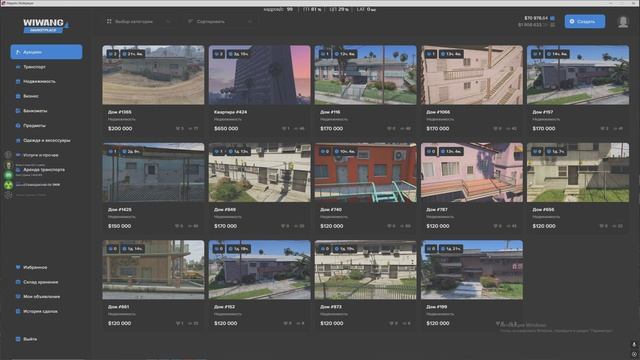Image resolution: width=640 pixels, height=360 pixels.
Task: Click the cash balance icon near Создать
Action: click(553, 18)
